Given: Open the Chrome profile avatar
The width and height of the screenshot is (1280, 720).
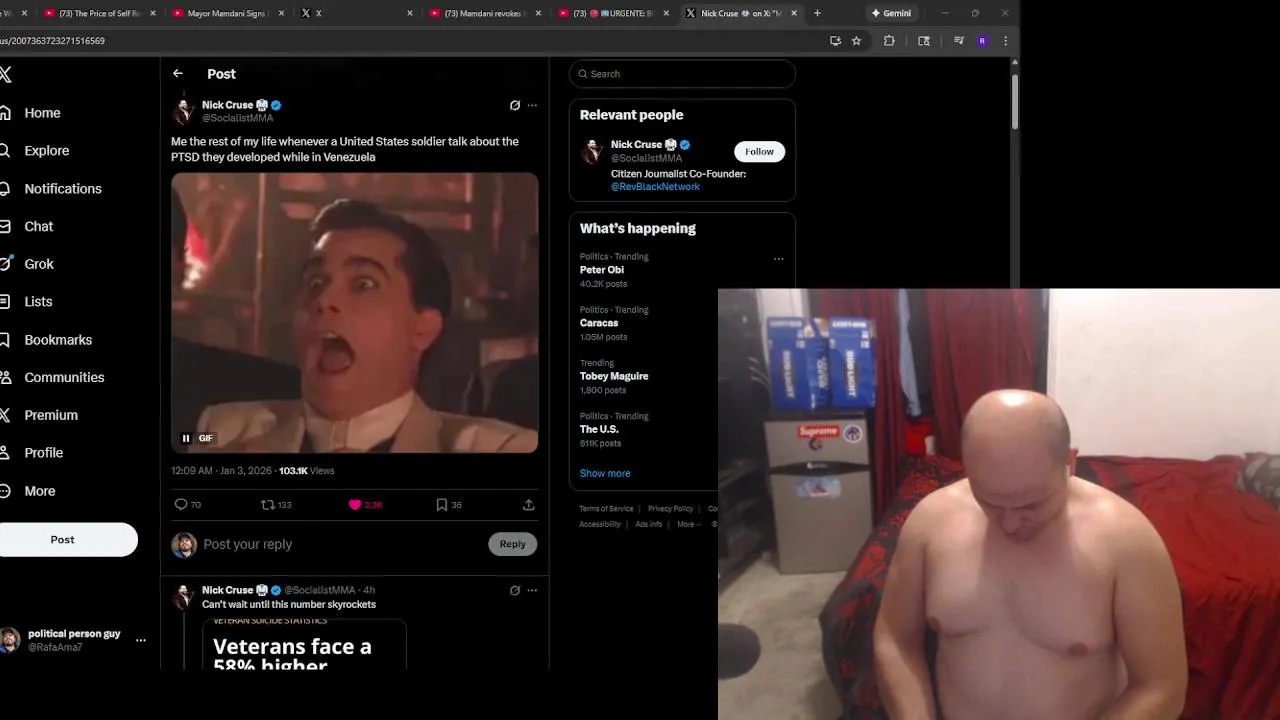Looking at the screenshot, I should (x=982, y=41).
